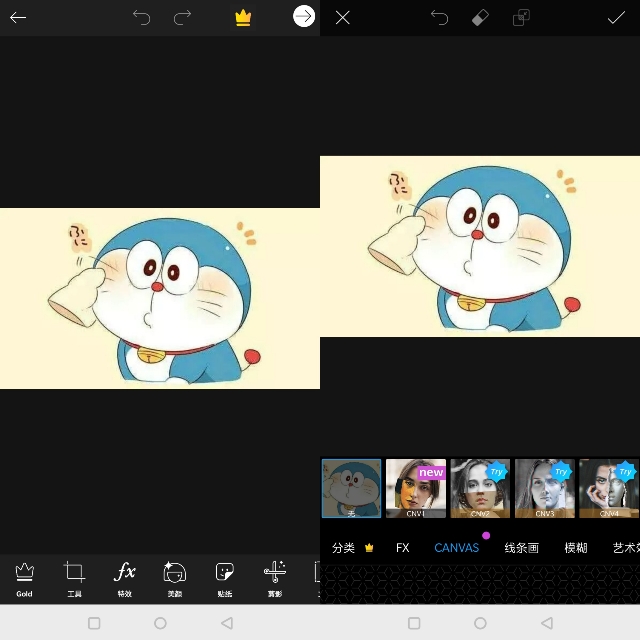Choose the CNV2 effect thumbnail
Image resolution: width=640 pixels, height=640 pixels.
point(480,489)
